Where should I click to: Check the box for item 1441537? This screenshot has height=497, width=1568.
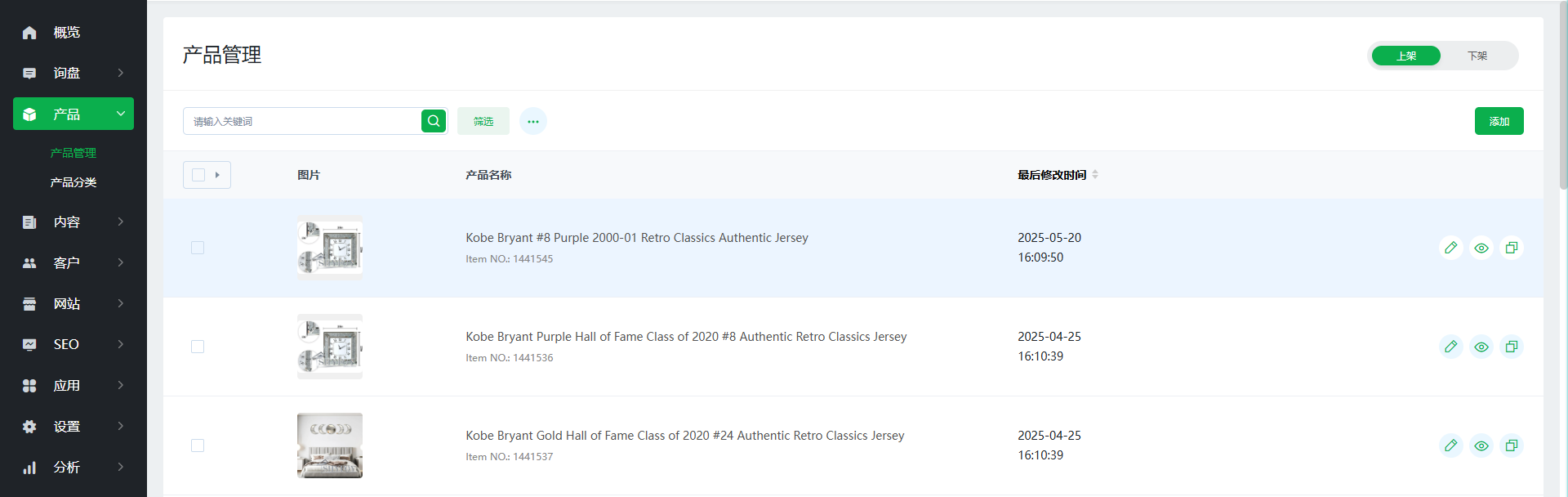tap(198, 446)
